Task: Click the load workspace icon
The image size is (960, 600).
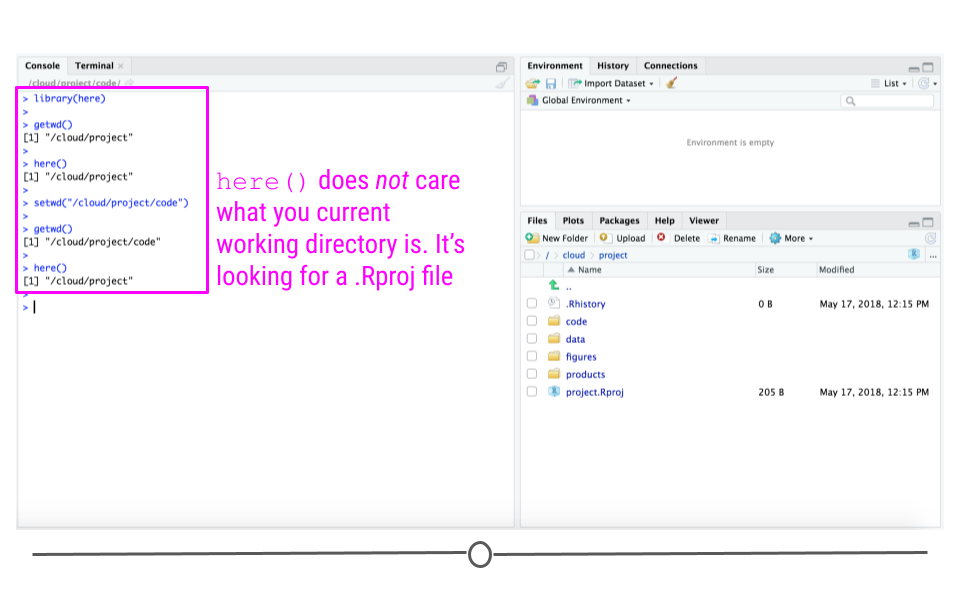Action: click(533, 83)
